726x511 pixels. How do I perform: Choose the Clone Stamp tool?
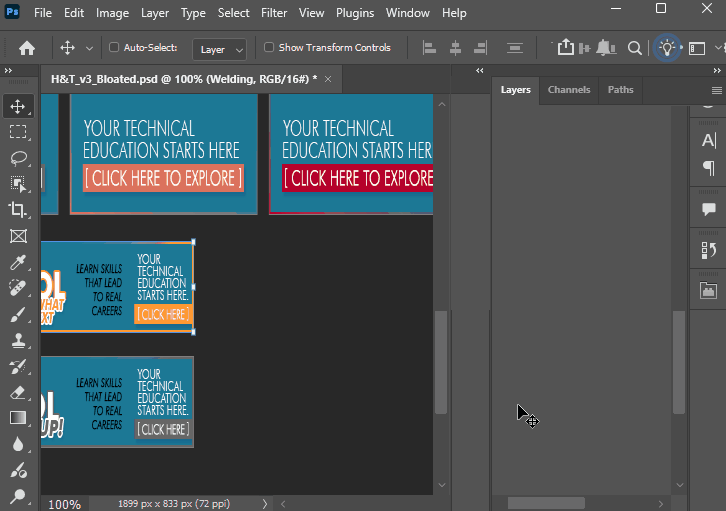18,341
